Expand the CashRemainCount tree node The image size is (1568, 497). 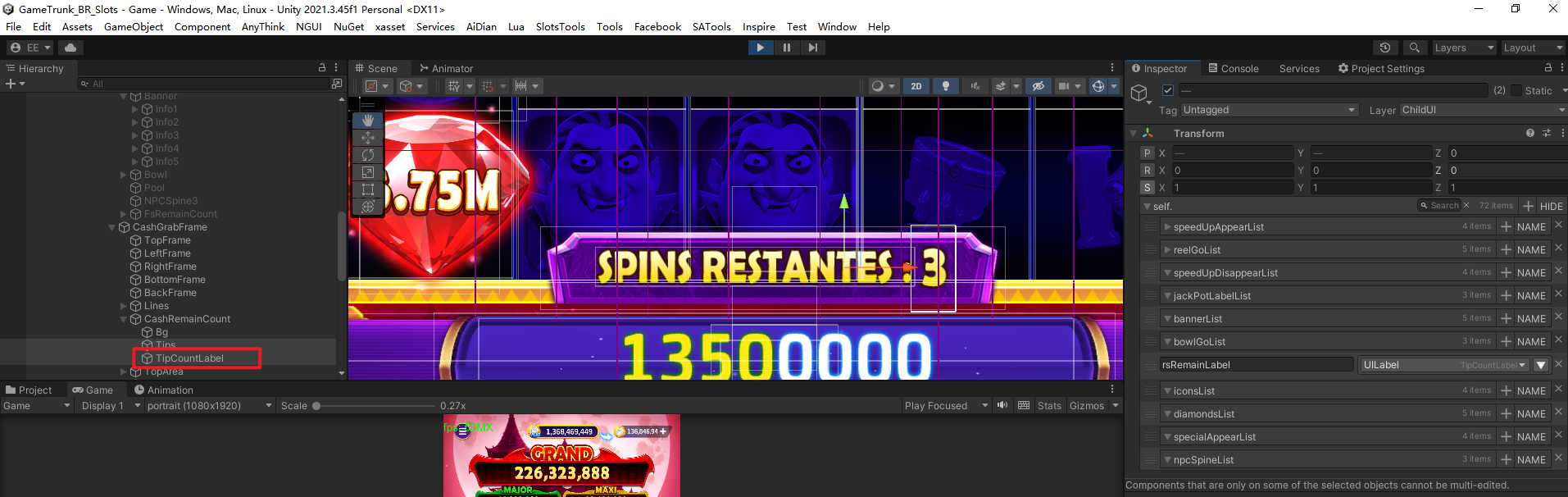124,319
